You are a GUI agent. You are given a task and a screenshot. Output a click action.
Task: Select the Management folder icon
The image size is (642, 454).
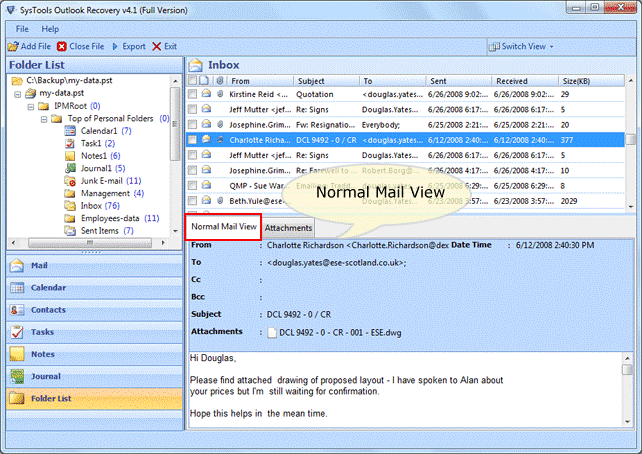point(70,193)
